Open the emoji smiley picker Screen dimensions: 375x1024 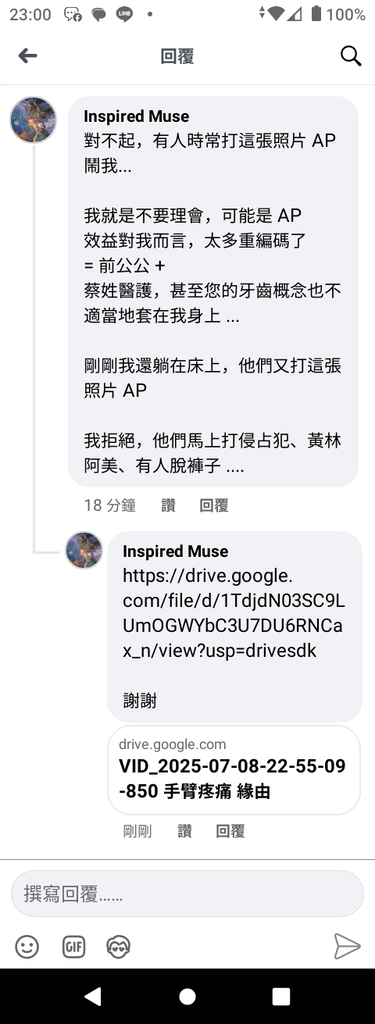click(x=27, y=946)
